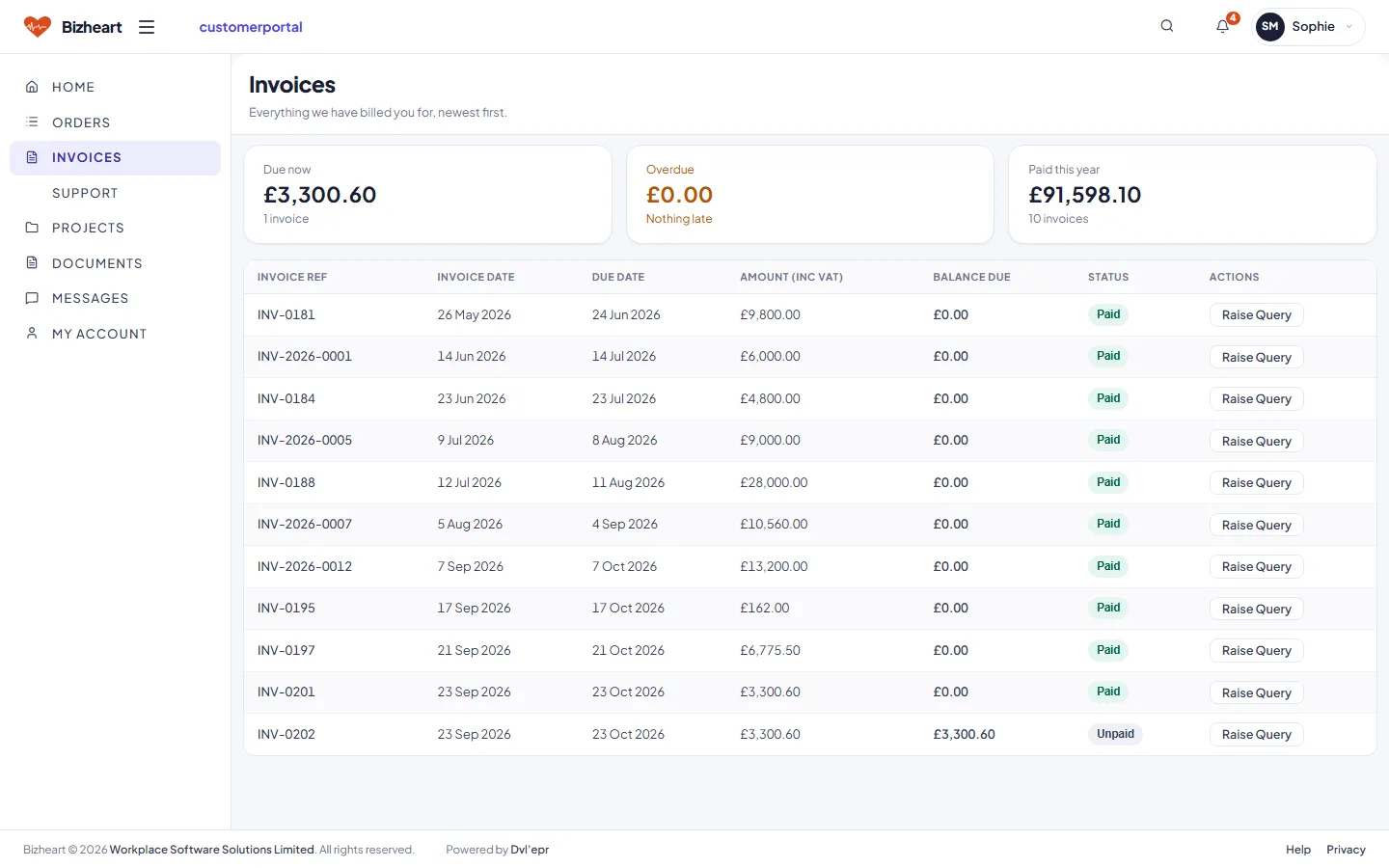Click the Invoices document icon in the sidebar
Image resolution: width=1389 pixels, height=868 pixels.
coord(32,157)
